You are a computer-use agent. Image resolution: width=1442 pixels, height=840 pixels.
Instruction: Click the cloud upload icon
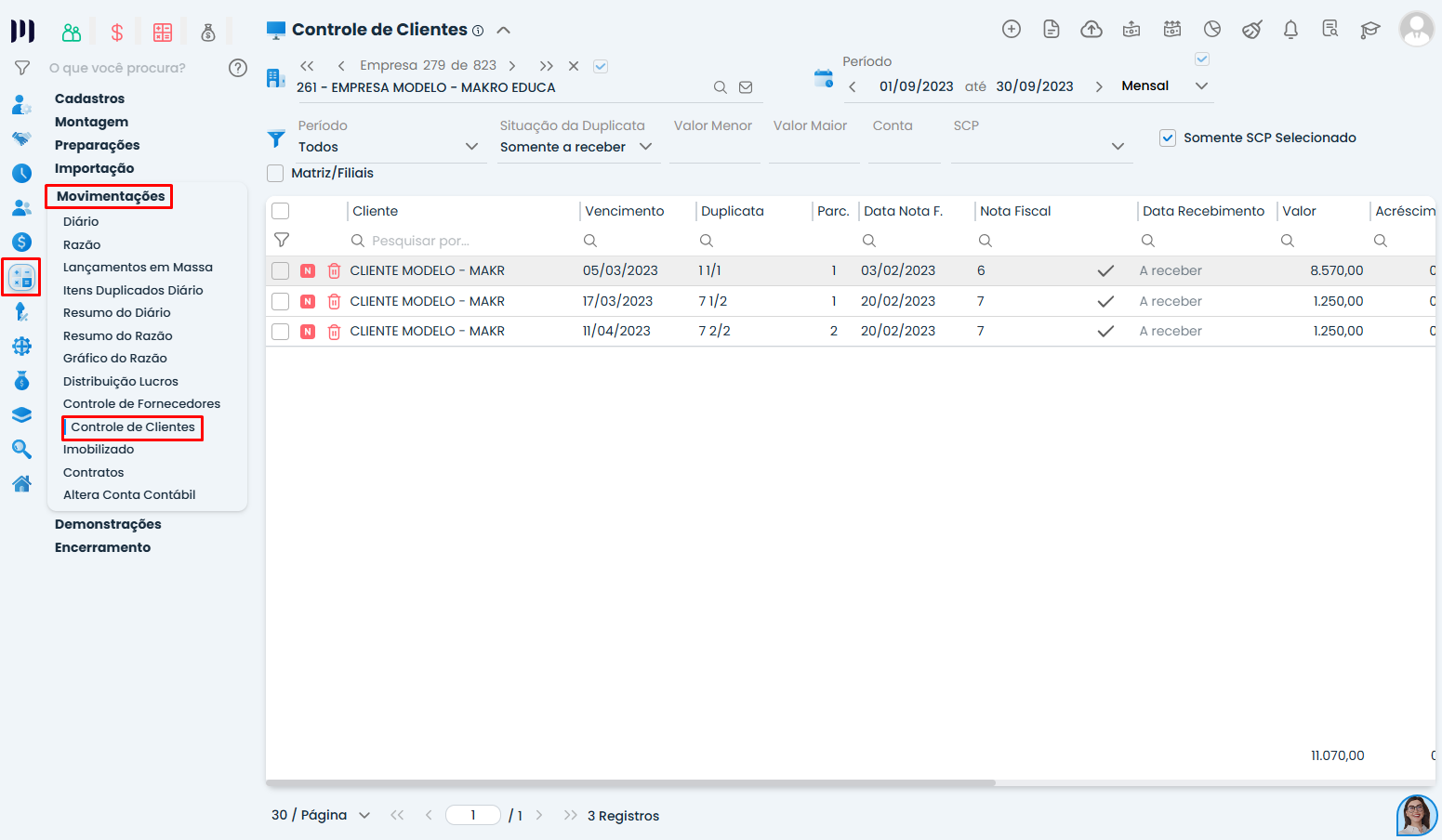(1091, 30)
